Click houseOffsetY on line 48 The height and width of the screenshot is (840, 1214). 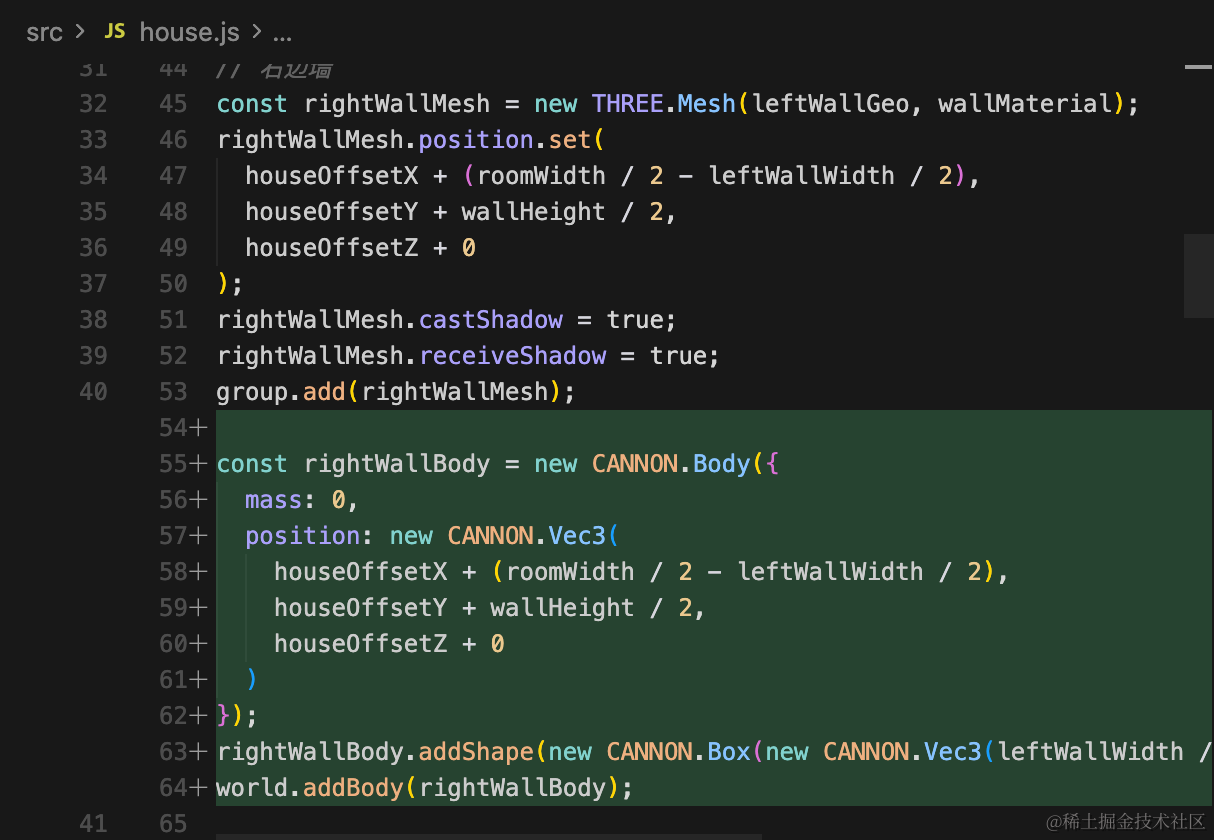332,212
